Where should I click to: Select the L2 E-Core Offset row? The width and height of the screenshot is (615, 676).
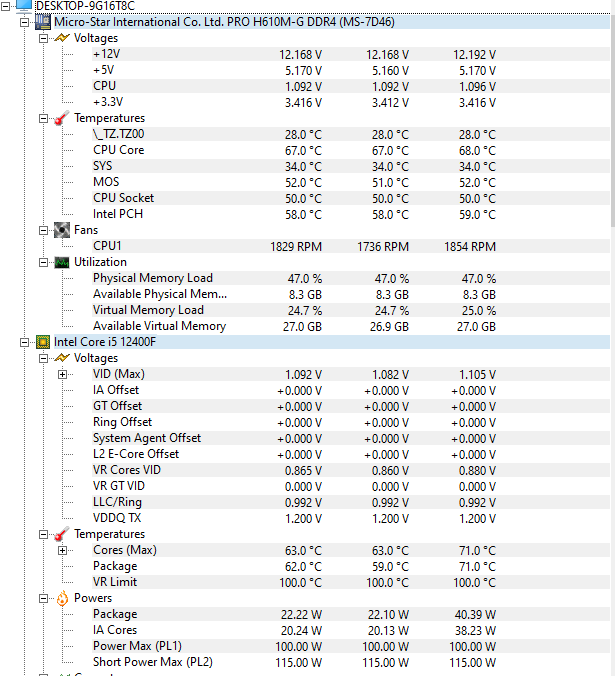click(350, 454)
